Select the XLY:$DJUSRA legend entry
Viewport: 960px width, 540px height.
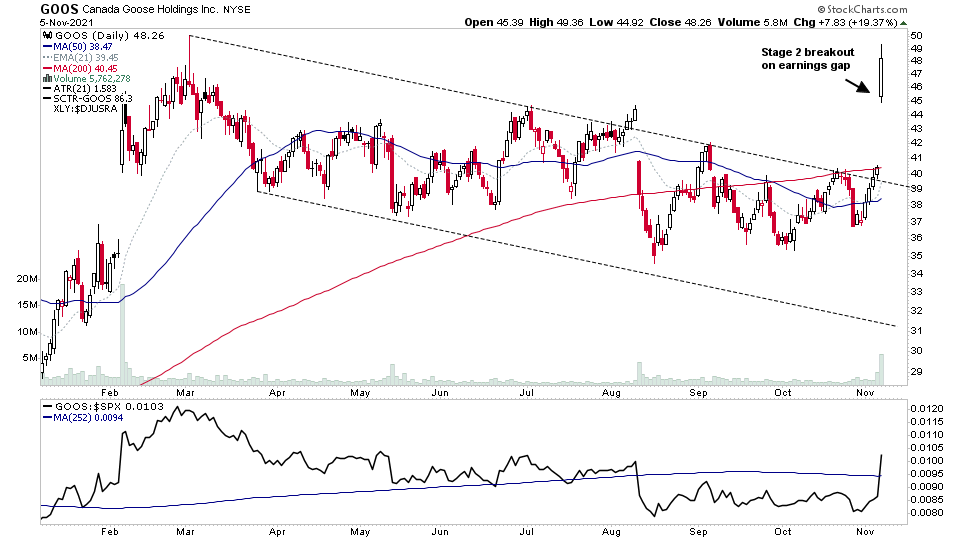[x=84, y=108]
